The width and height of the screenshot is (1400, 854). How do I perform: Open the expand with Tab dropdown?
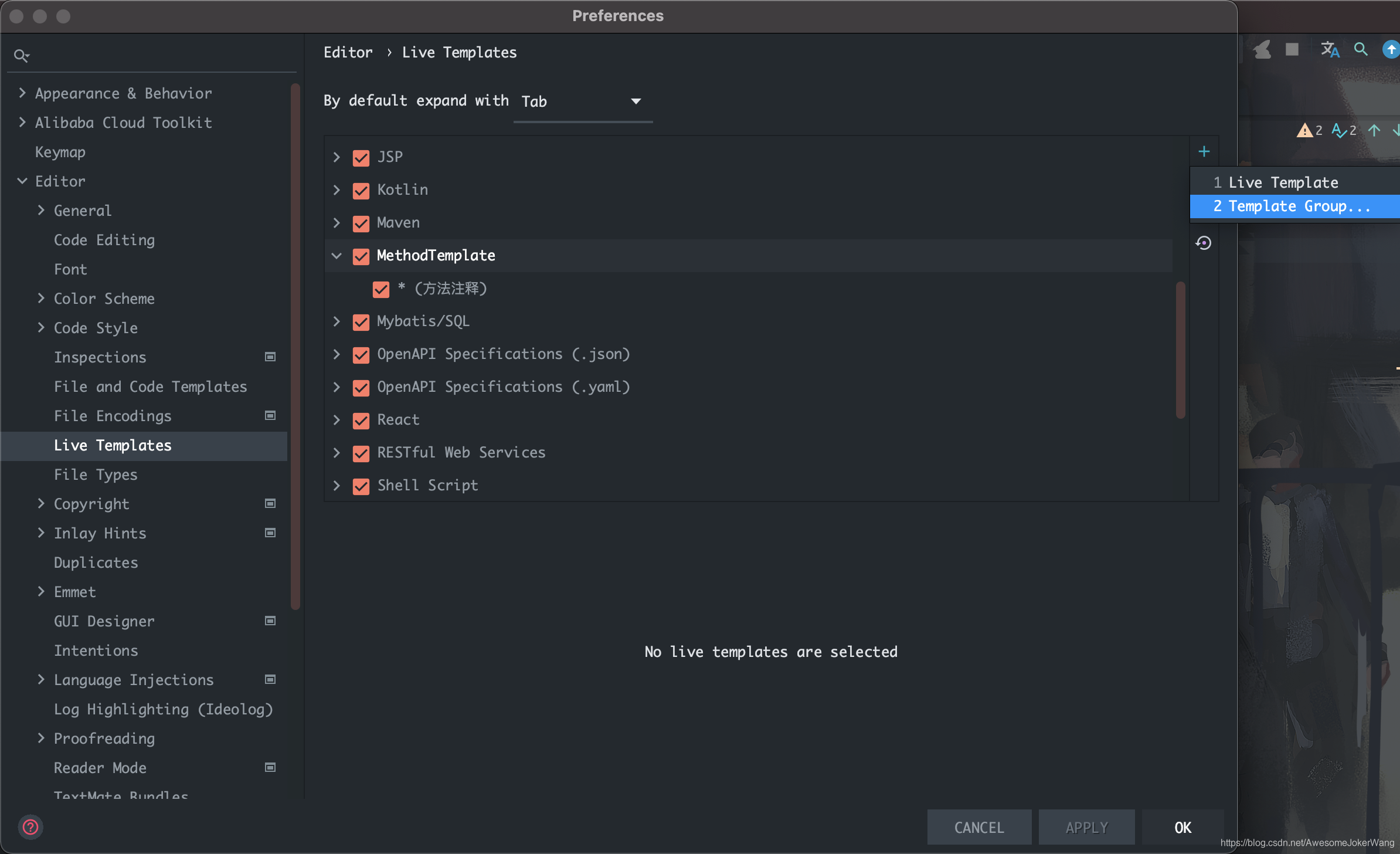coord(582,101)
